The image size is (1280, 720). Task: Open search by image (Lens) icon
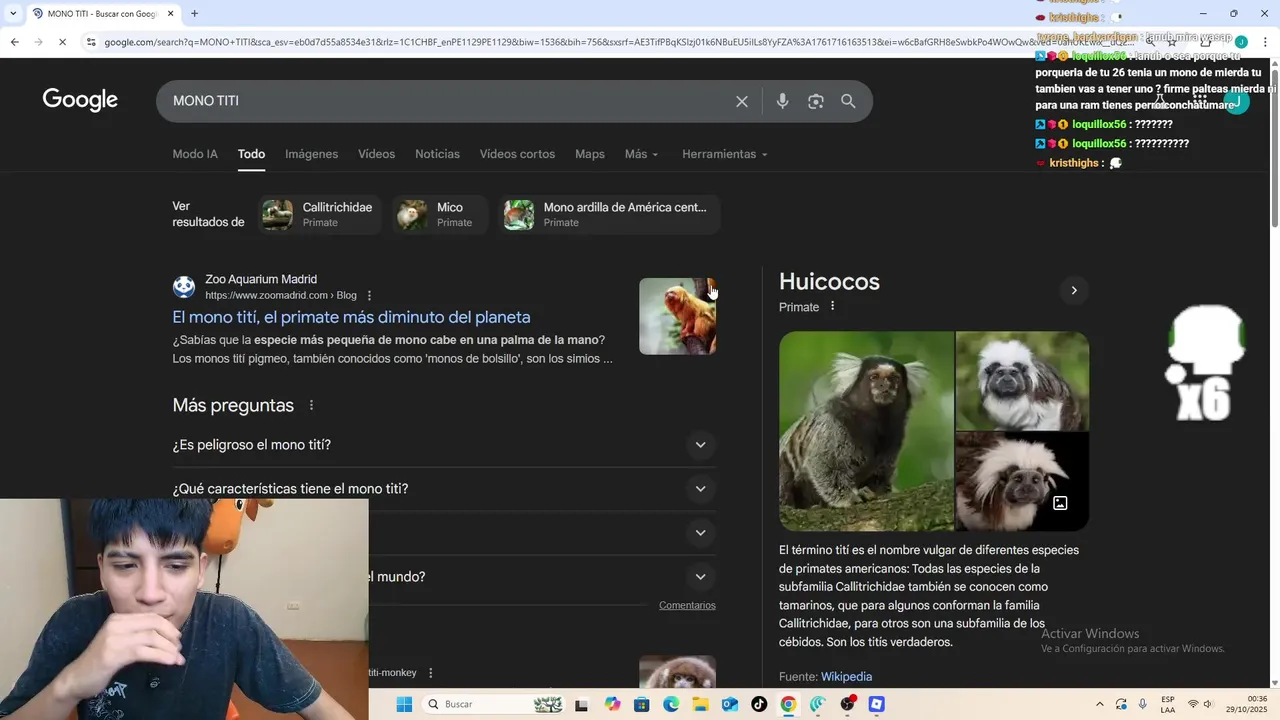pos(816,101)
